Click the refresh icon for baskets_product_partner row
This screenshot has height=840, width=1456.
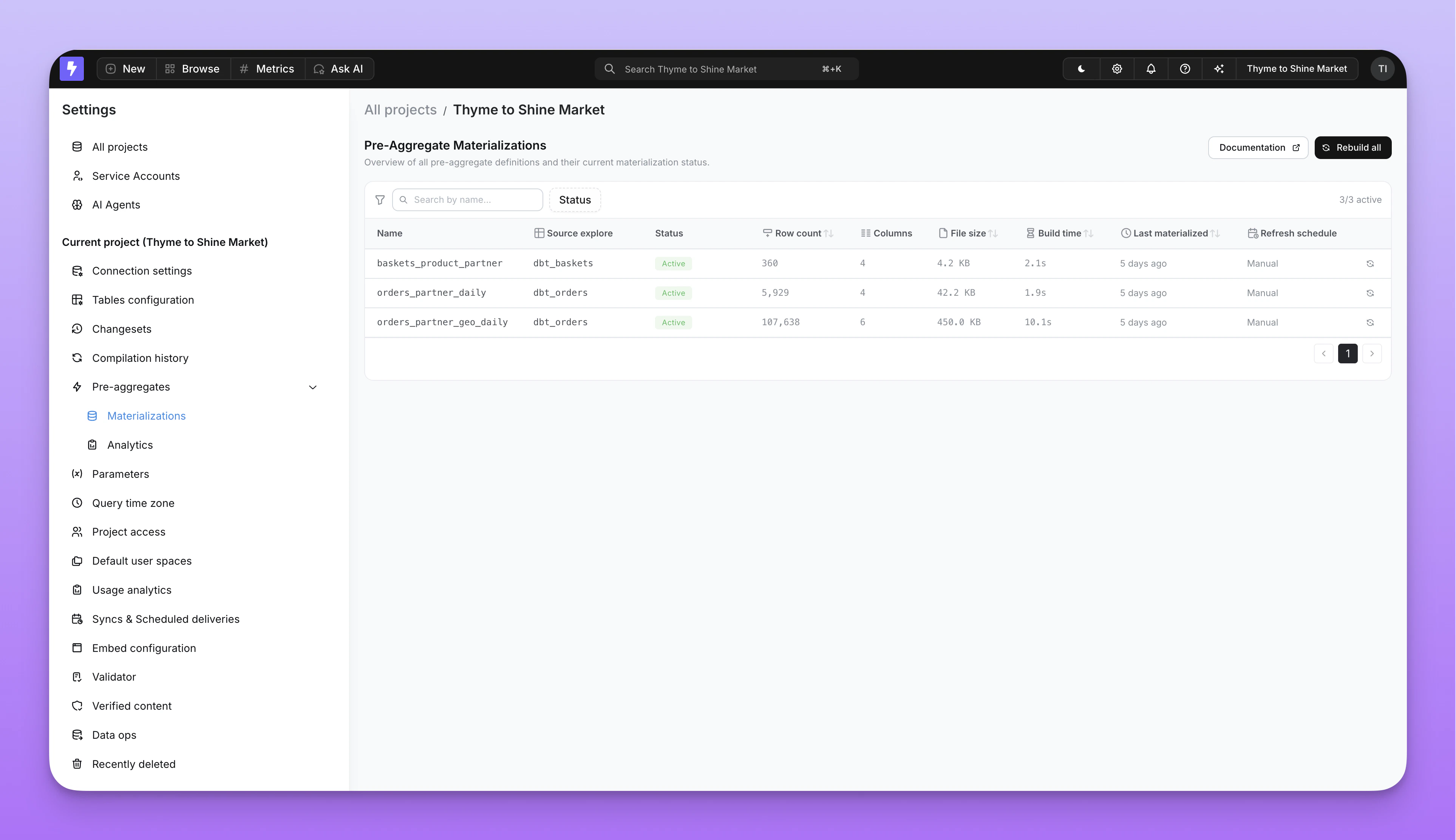[x=1371, y=263]
